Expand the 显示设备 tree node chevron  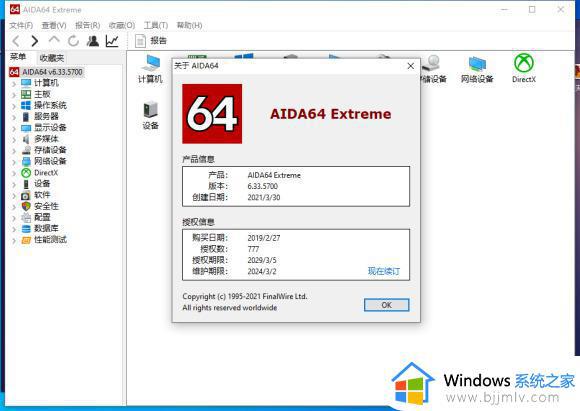pos(14,128)
